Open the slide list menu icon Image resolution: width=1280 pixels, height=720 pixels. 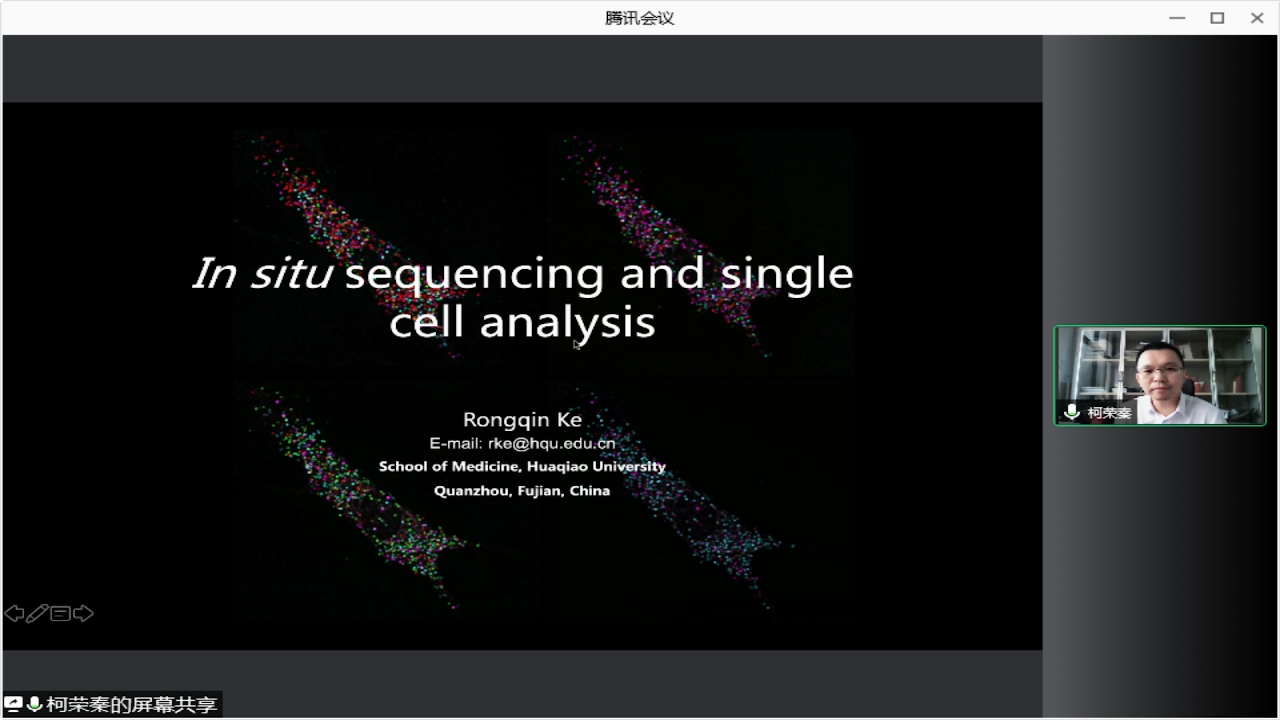(60, 613)
